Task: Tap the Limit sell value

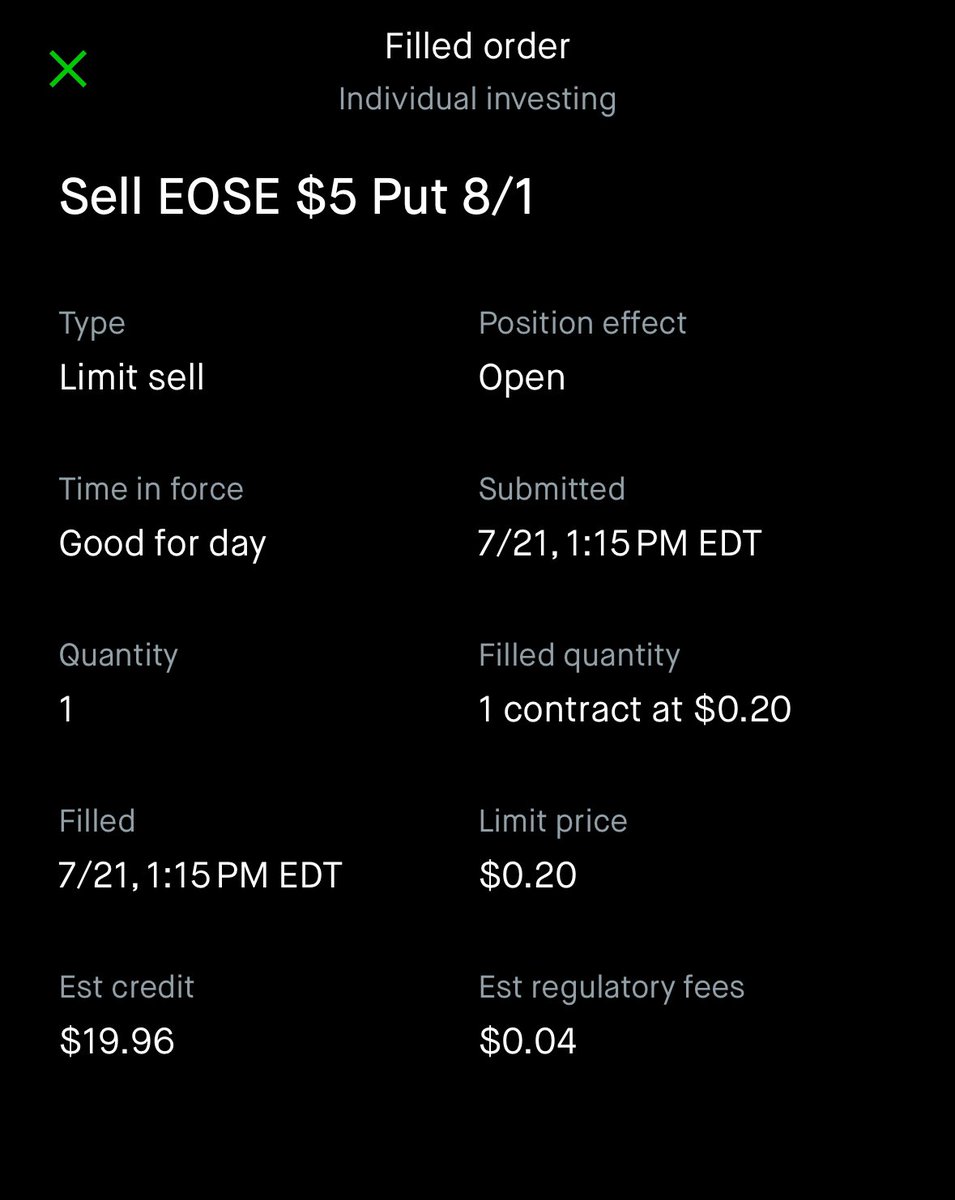Action: coord(132,377)
